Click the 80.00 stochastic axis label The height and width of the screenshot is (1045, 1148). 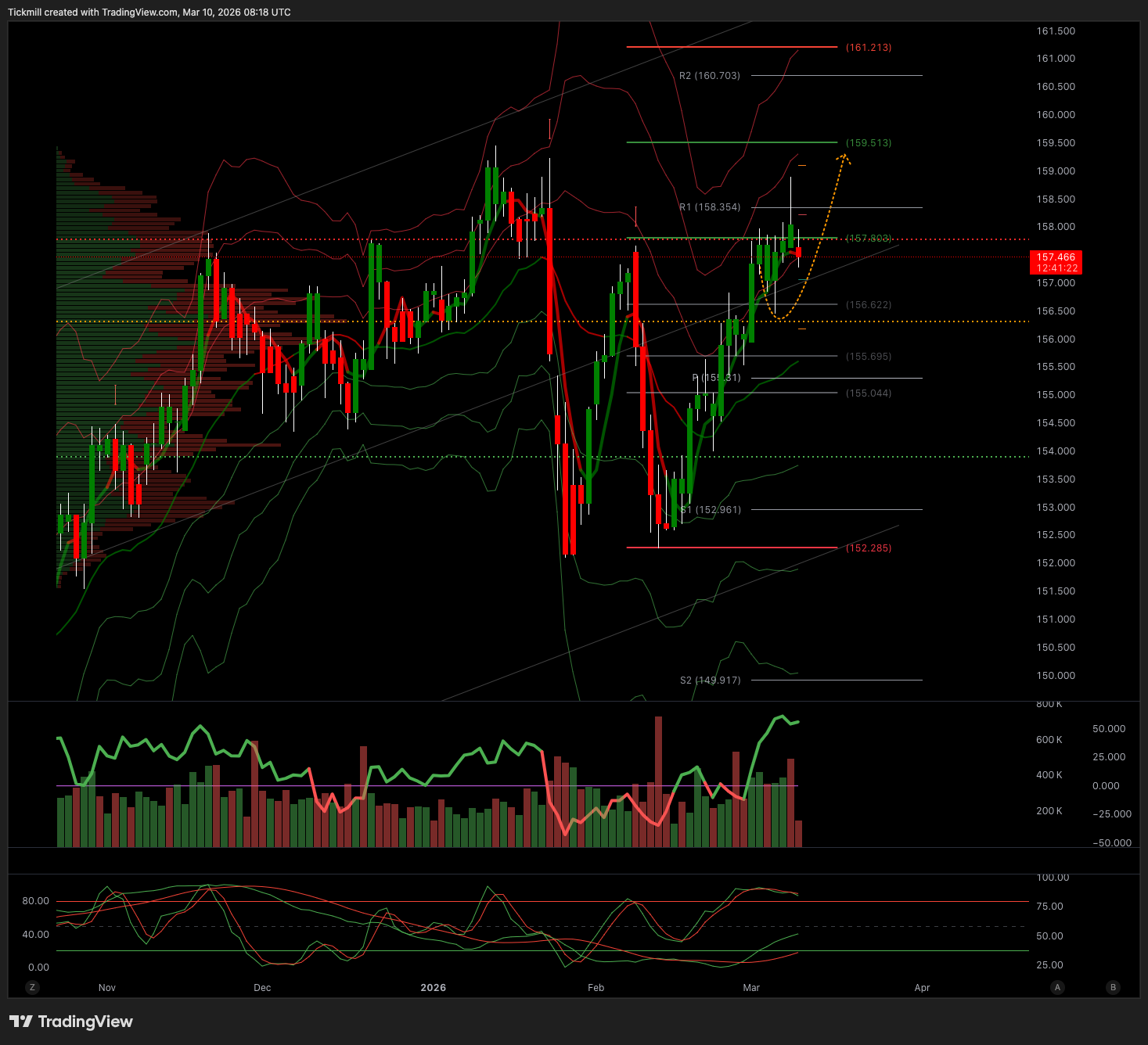[x=35, y=901]
